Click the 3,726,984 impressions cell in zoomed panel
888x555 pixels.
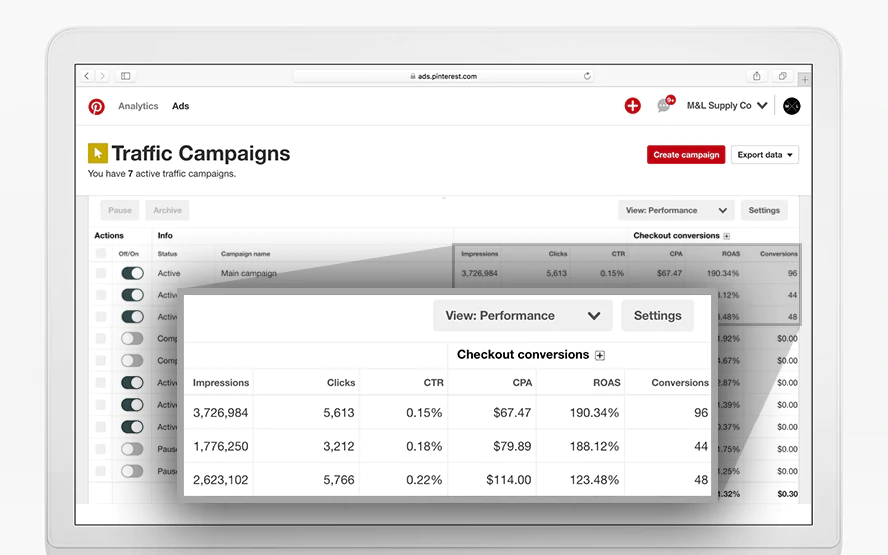click(220, 413)
